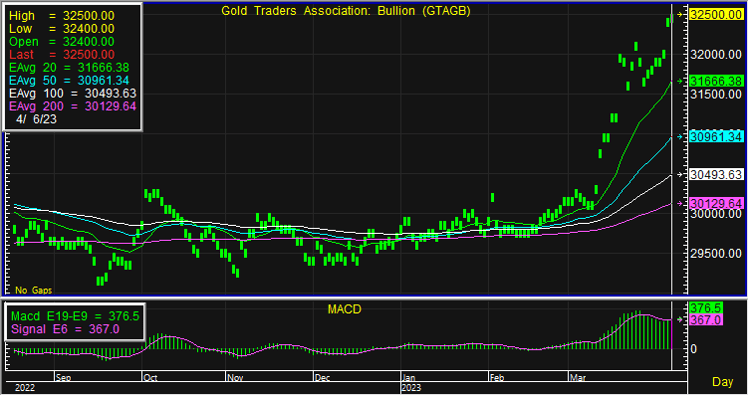
Task: Click the Feb month label on time axis
Action: [x=497, y=377]
